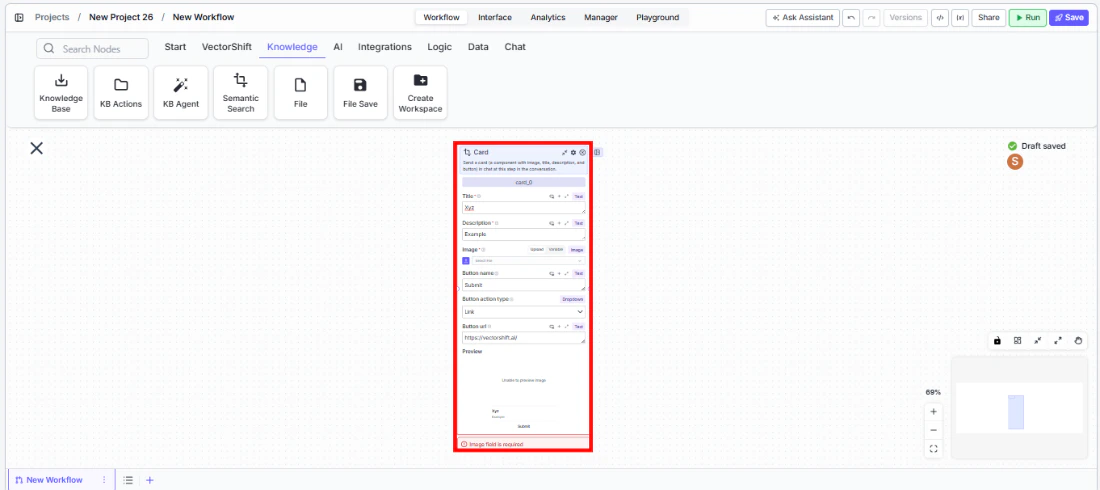
Task: Open the workflow list icon at the bottom
Action: [128, 480]
